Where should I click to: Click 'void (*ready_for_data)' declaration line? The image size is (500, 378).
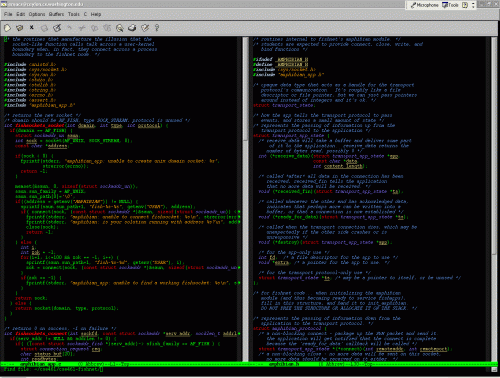click(x=334, y=217)
